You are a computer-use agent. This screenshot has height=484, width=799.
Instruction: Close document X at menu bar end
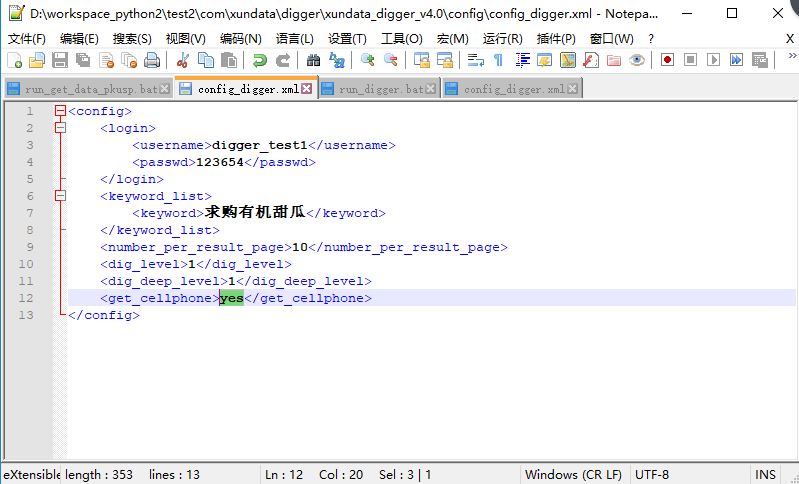tap(790, 39)
